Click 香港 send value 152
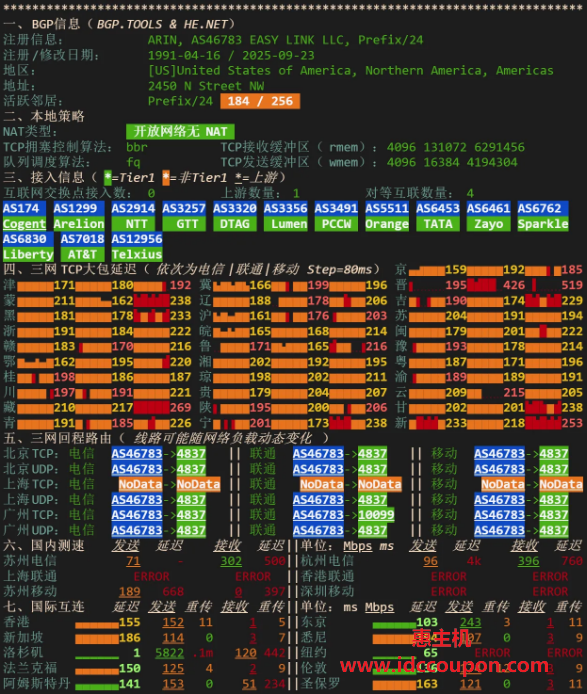Viewport: 587px width, 694px height. click(x=173, y=622)
